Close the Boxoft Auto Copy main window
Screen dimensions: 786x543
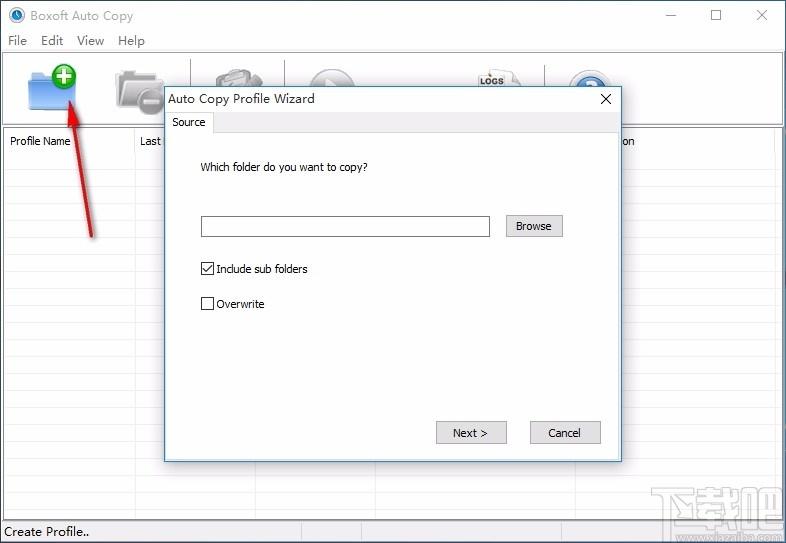point(762,16)
